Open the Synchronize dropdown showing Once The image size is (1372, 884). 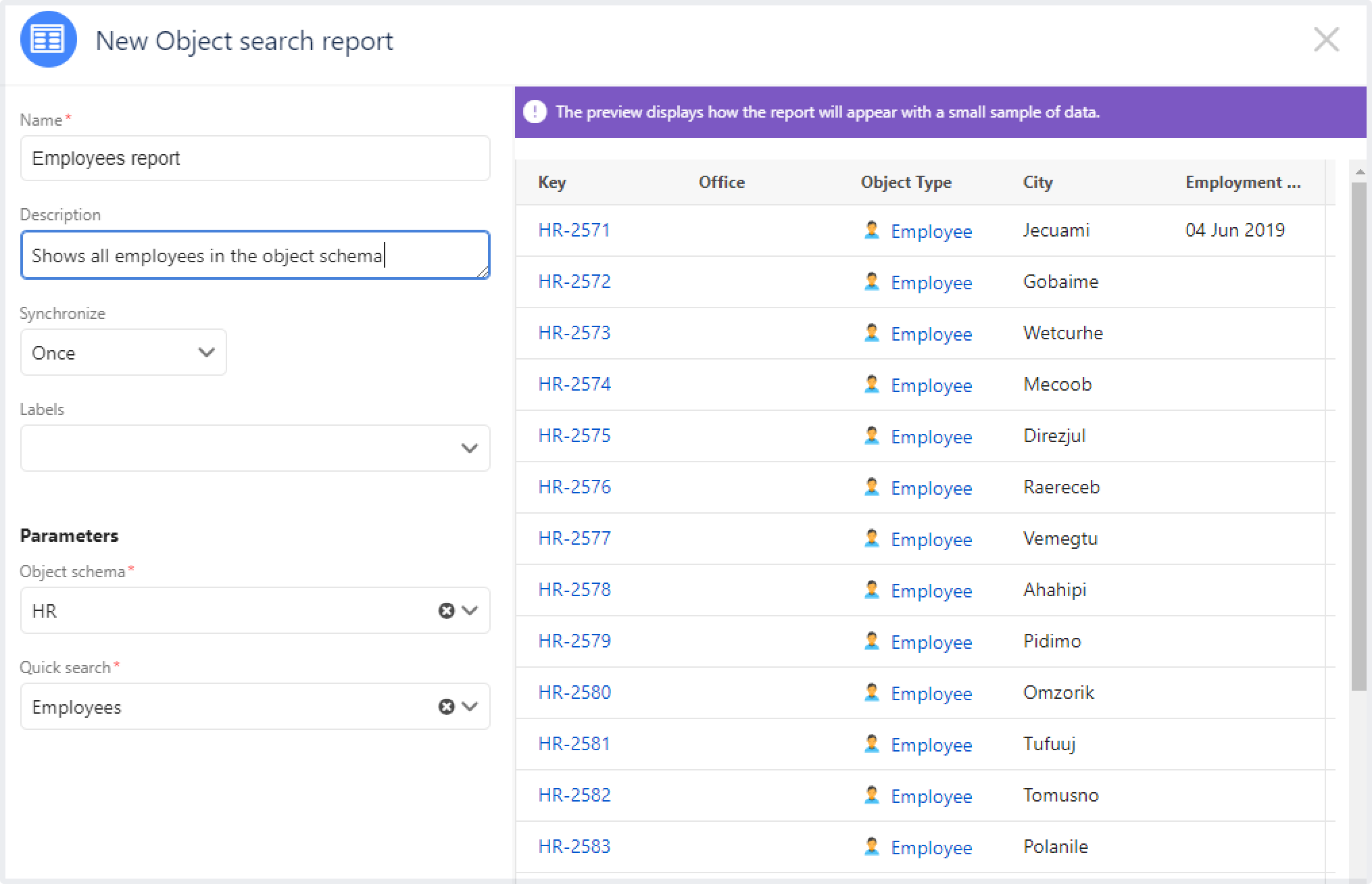pyautogui.click(x=124, y=352)
